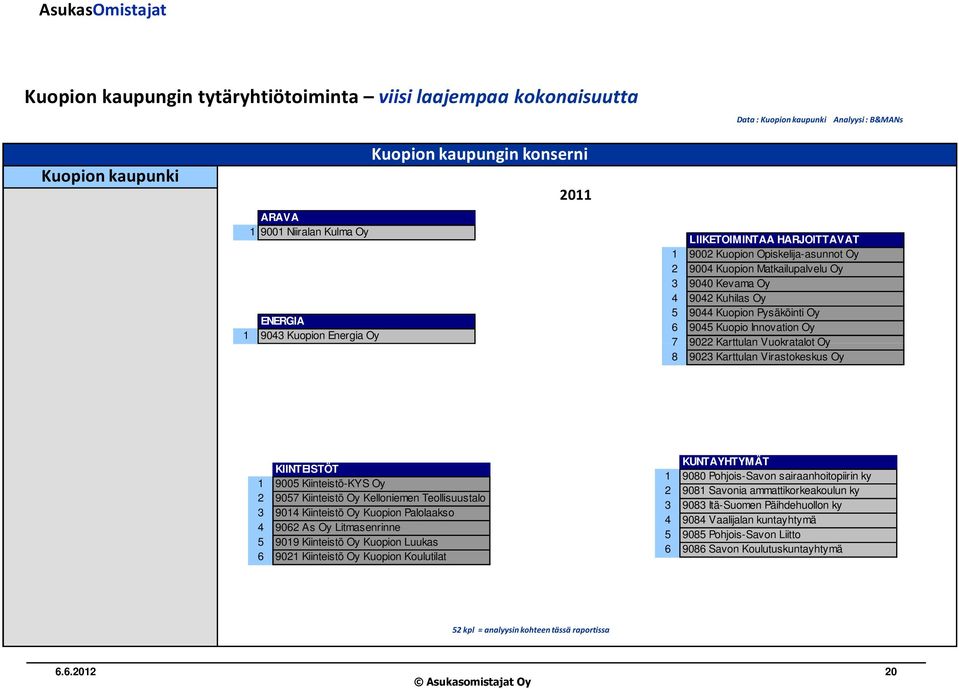The height and width of the screenshot is (689, 959).
Task: Select the 'Kuopion kaupungin konserni' header bar
Action: pyautogui.click(x=480, y=154)
